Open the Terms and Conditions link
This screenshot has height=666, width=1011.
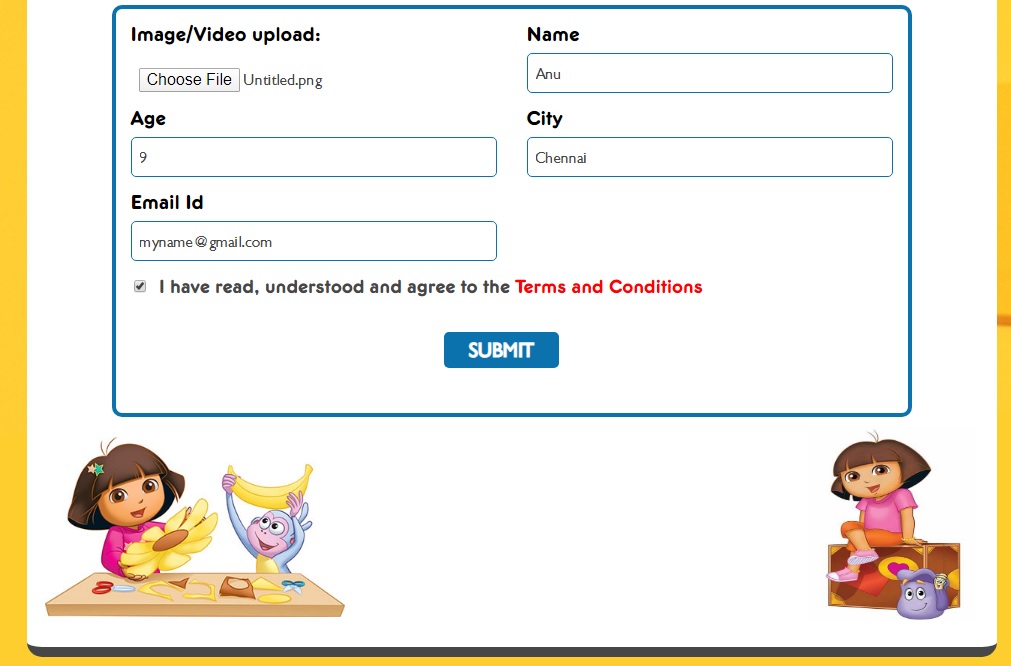coord(608,287)
